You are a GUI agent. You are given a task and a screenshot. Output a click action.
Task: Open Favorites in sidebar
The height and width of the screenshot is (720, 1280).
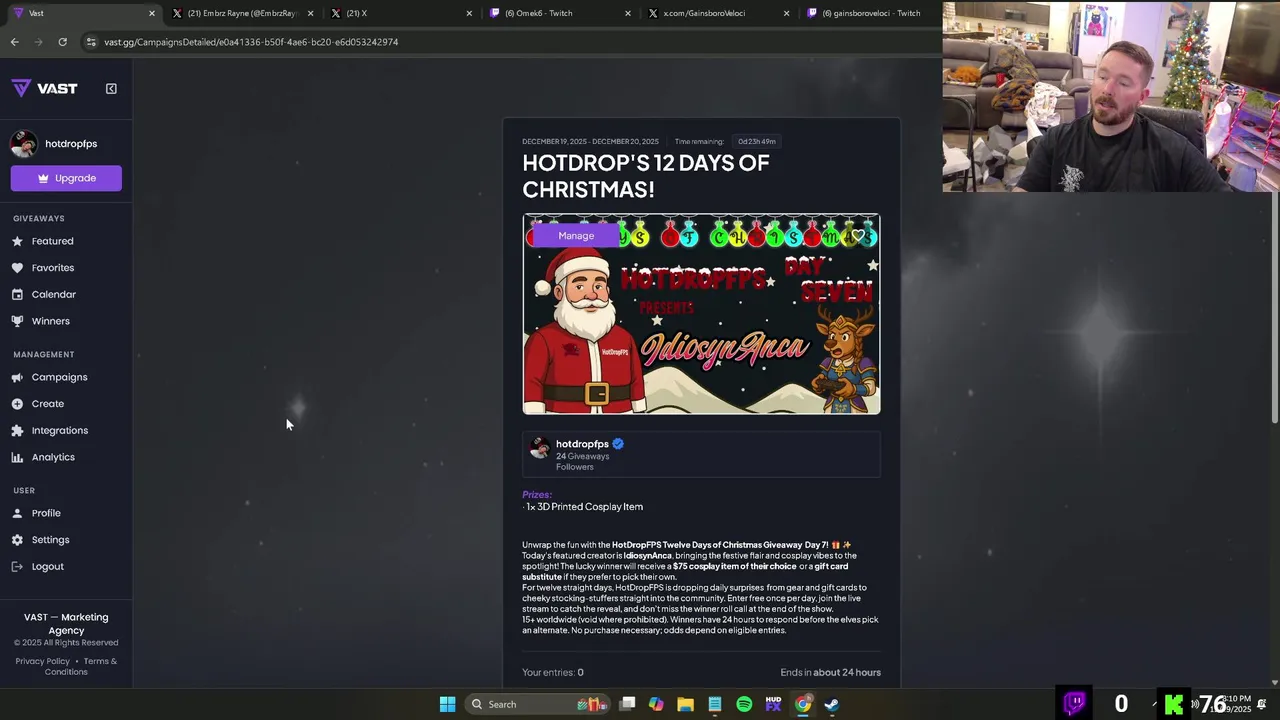[53, 268]
